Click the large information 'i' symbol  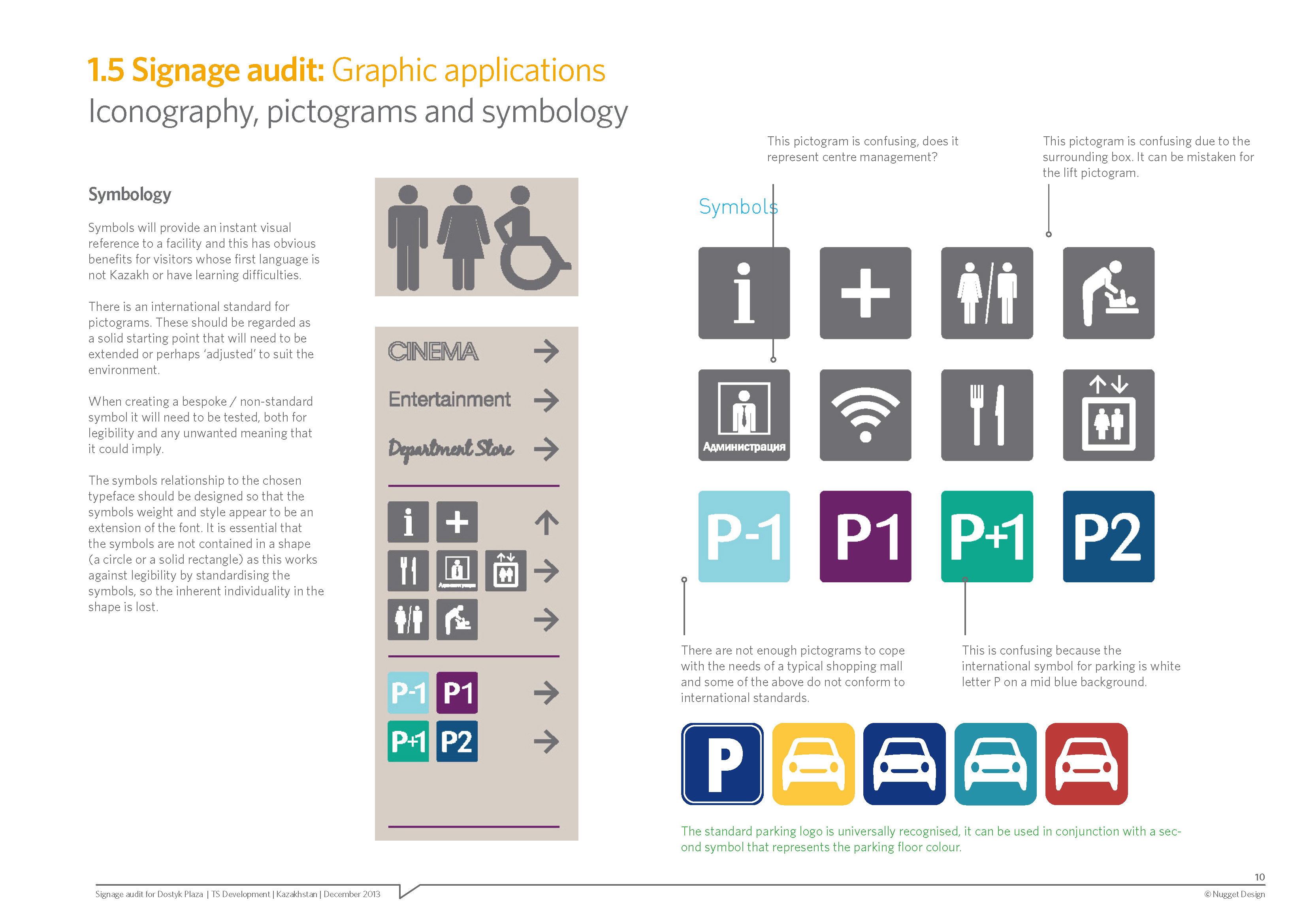[x=744, y=293]
